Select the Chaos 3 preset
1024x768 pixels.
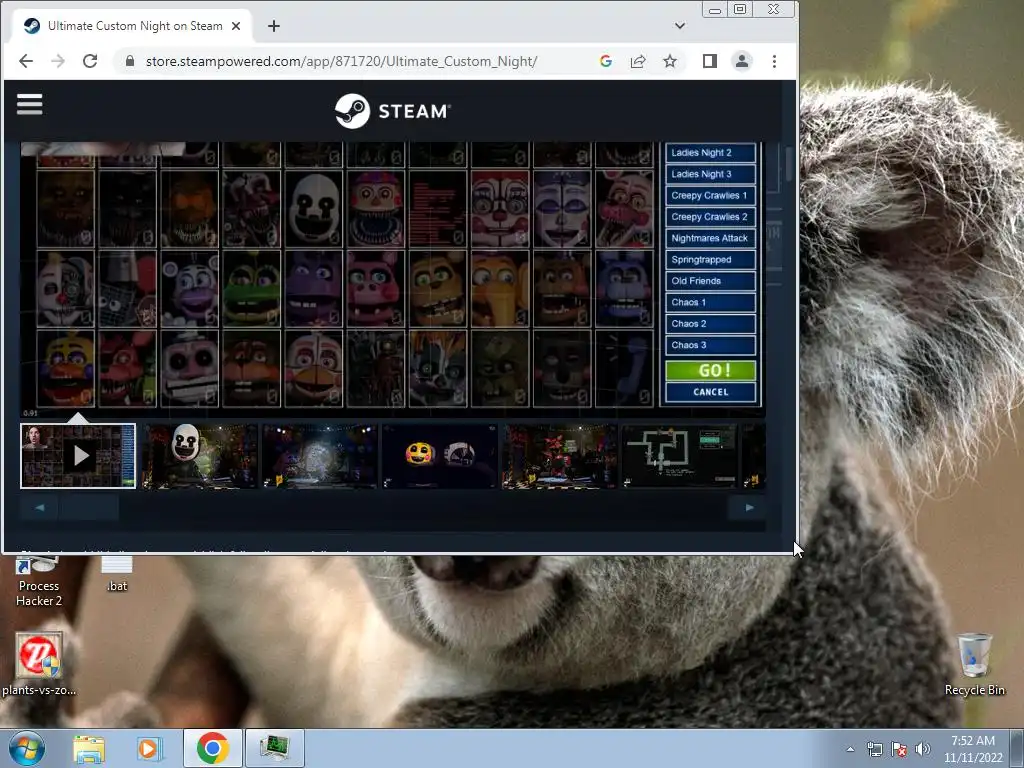point(711,345)
